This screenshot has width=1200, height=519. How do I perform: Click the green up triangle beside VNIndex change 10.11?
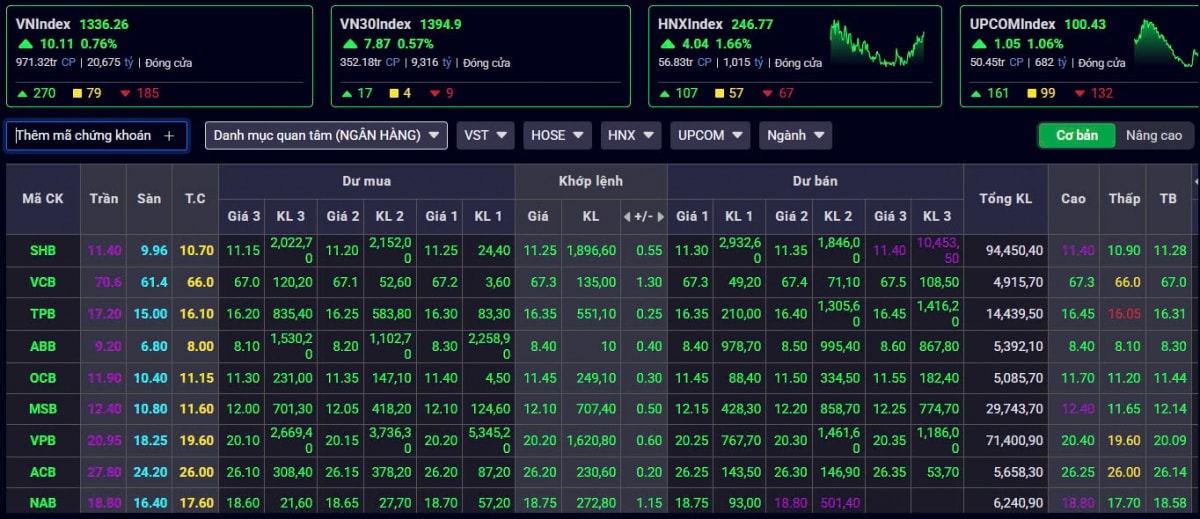[25, 44]
